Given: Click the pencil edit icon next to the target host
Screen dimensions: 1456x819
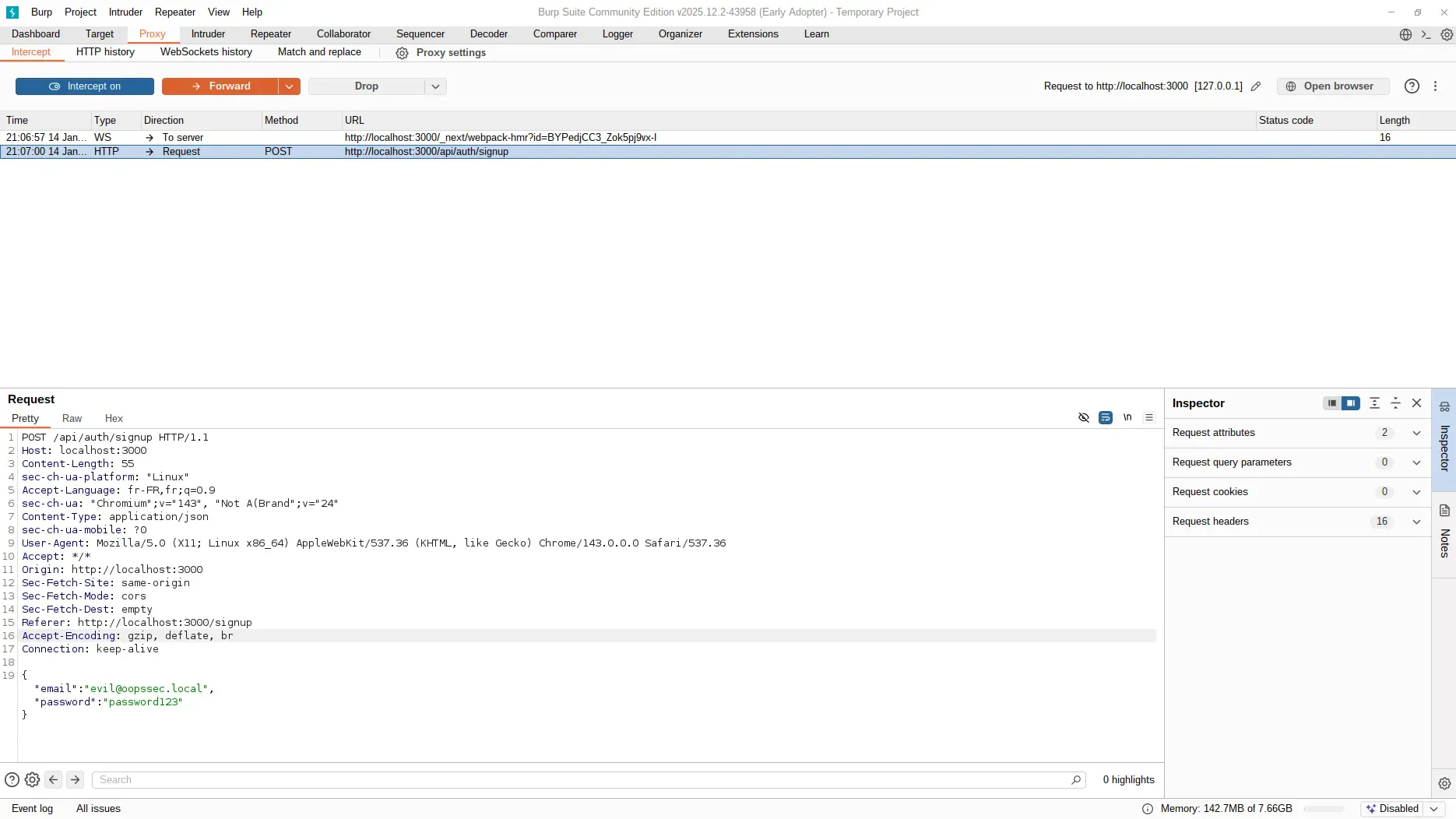Looking at the screenshot, I should 1256,86.
